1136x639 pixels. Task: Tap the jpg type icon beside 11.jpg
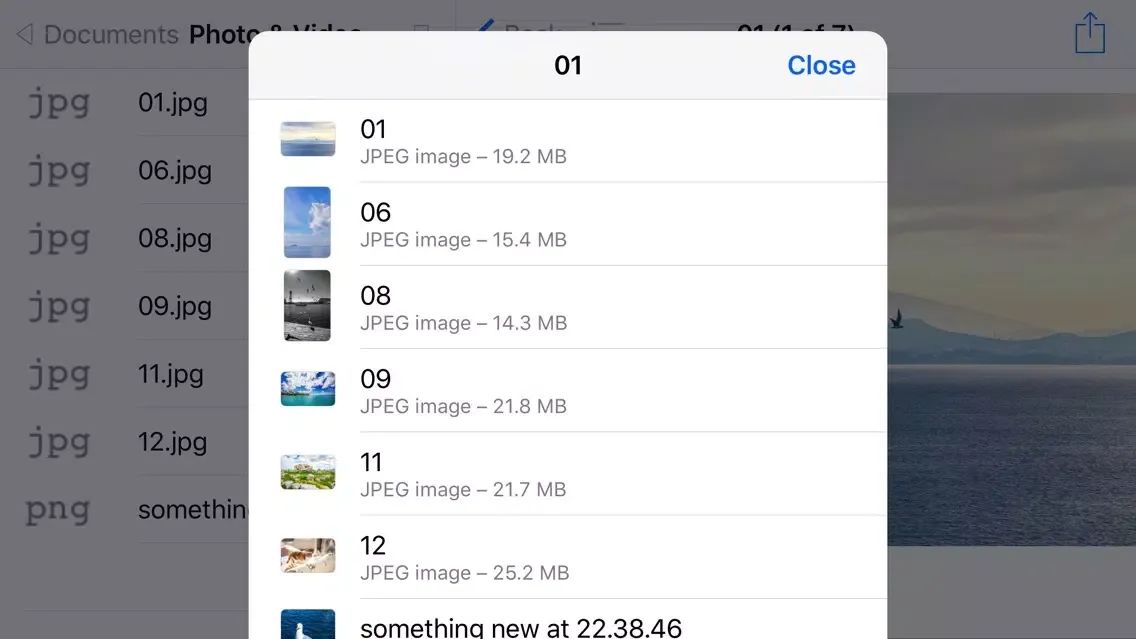pyautogui.click(x=59, y=374)
